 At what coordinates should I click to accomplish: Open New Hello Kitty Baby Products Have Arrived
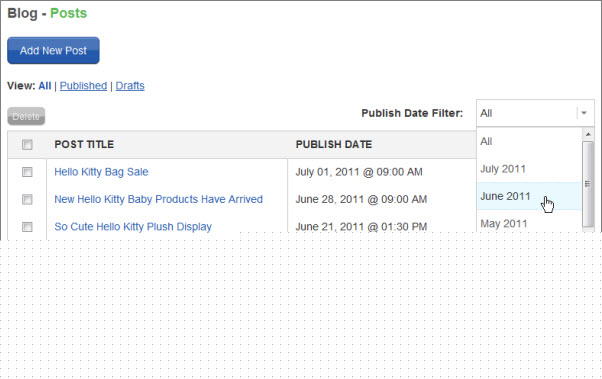(x=158, y=199)
